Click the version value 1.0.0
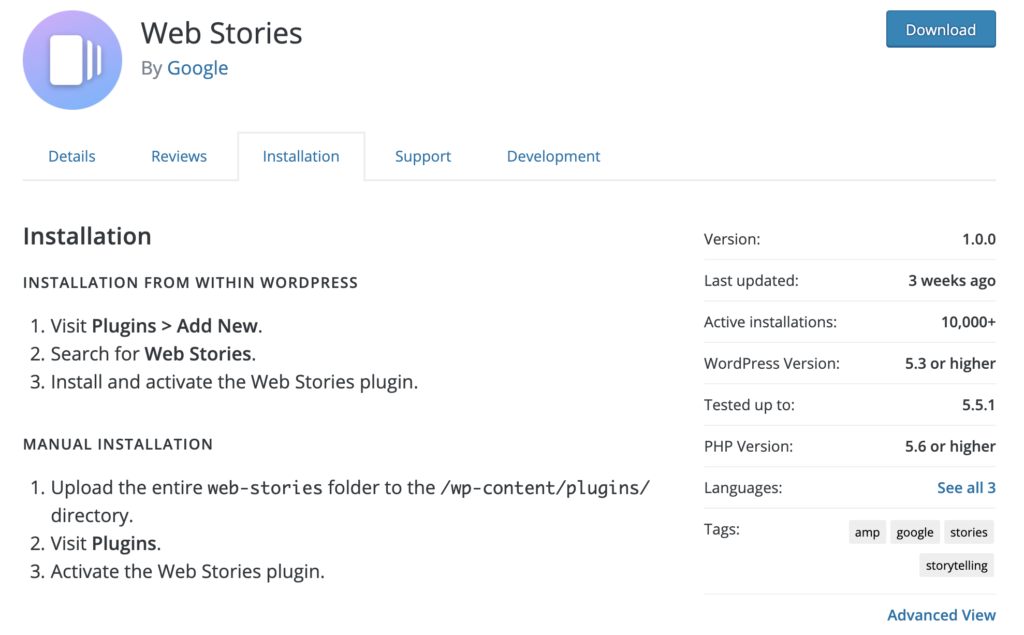This screenshot has height=635, width=1024. (x=978, y=239)
